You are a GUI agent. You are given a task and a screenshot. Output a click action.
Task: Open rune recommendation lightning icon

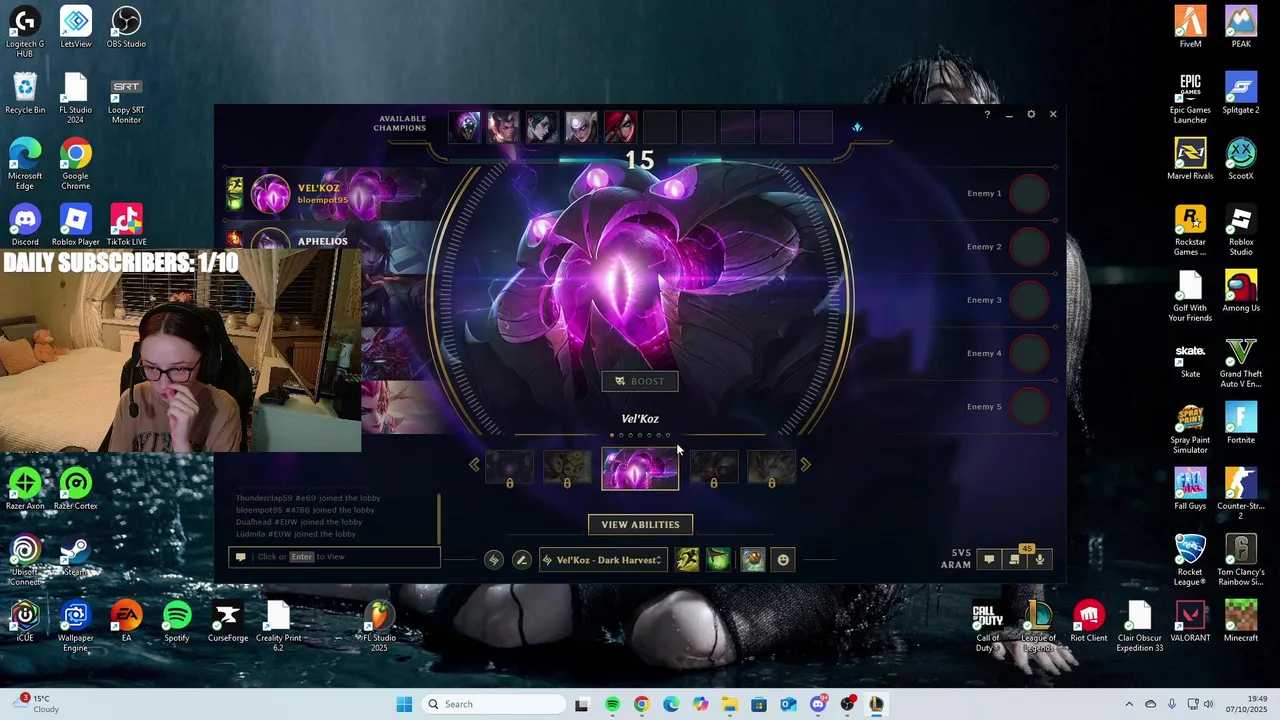pos(494,560)
